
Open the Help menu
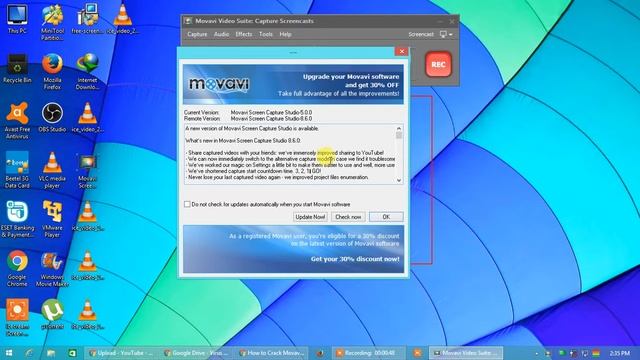[x=285, y=34]
